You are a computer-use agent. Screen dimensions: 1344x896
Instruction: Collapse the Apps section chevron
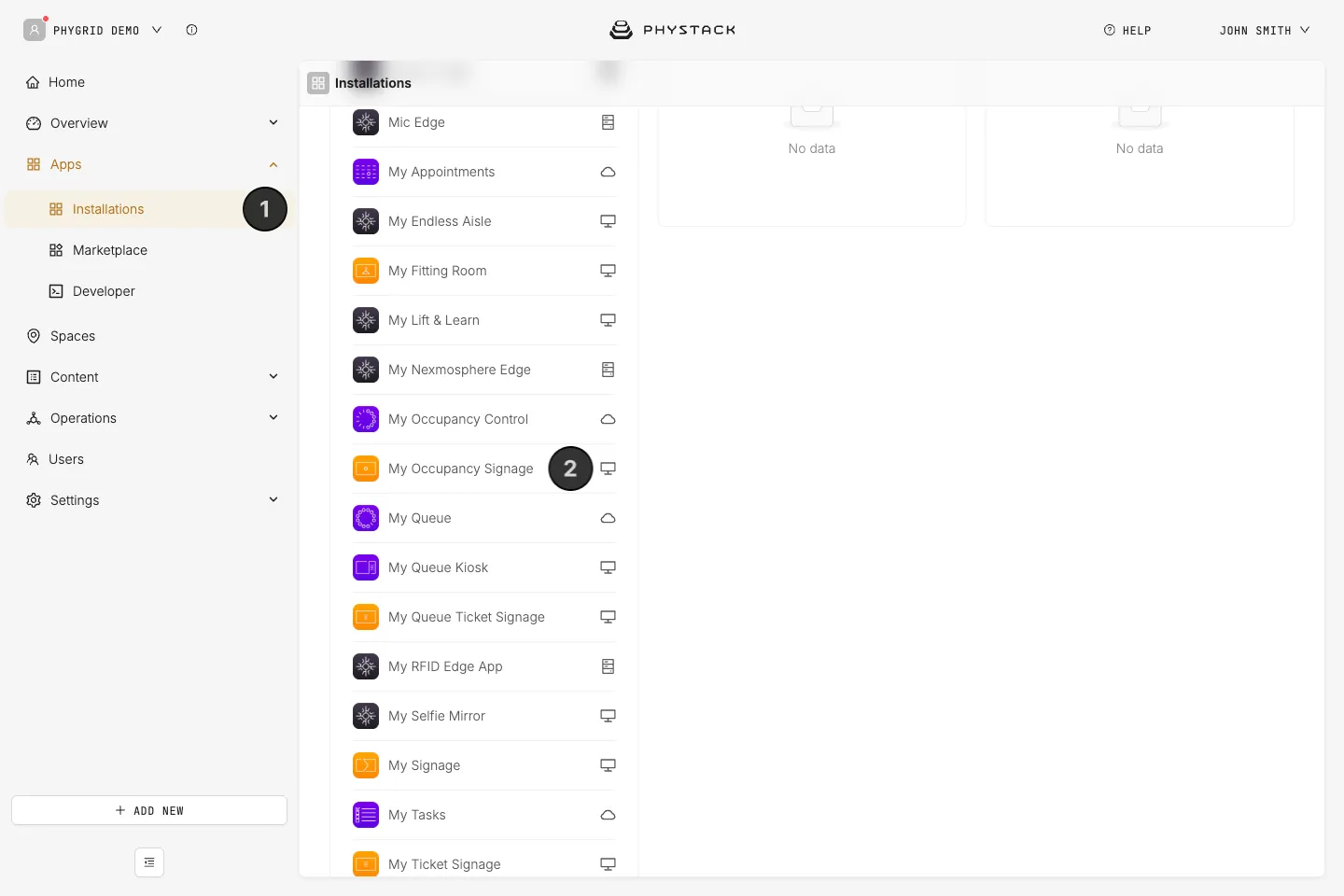point(273,164)
